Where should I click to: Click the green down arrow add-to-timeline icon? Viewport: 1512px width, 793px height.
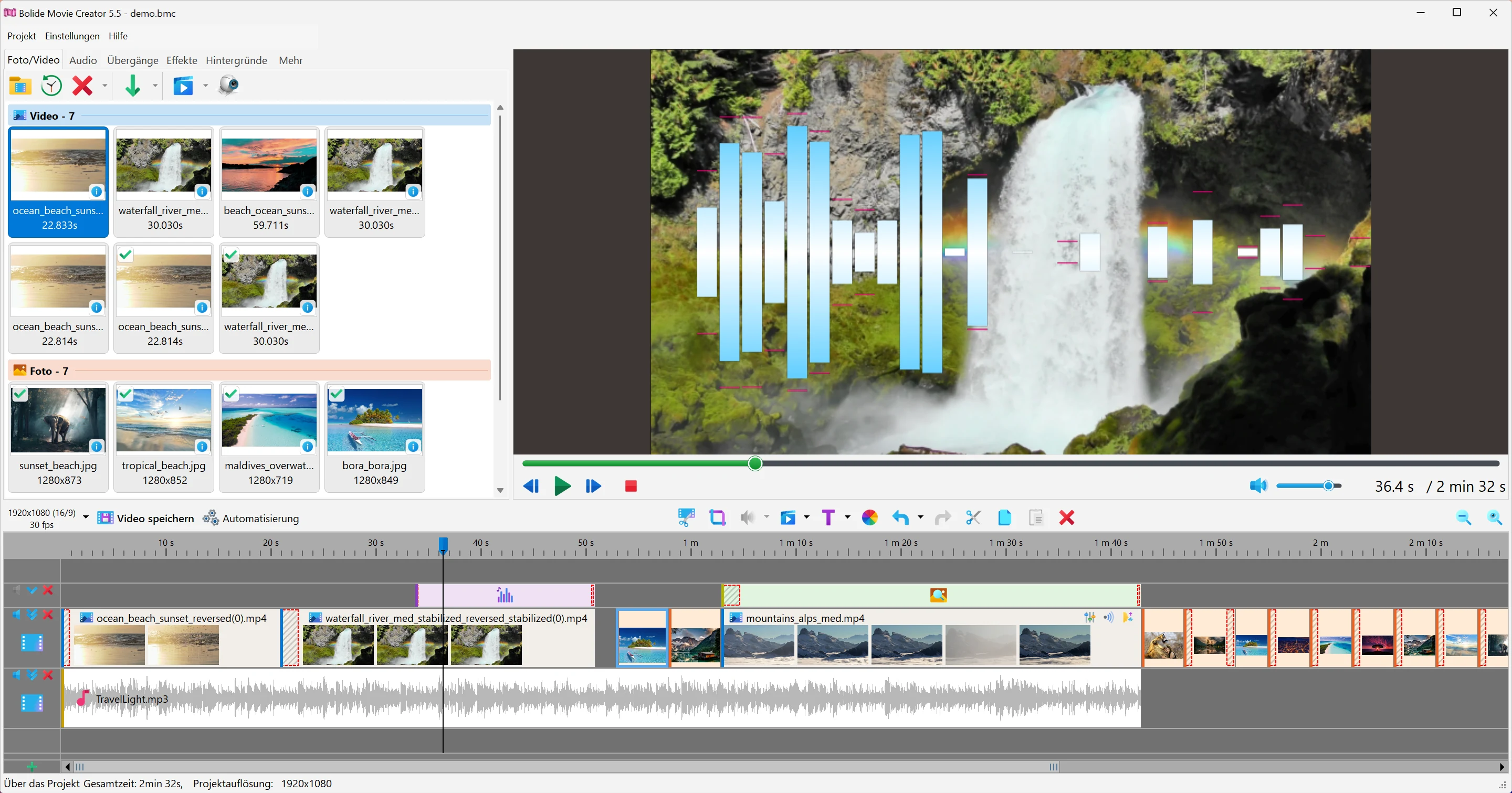(x=133, y=86)
